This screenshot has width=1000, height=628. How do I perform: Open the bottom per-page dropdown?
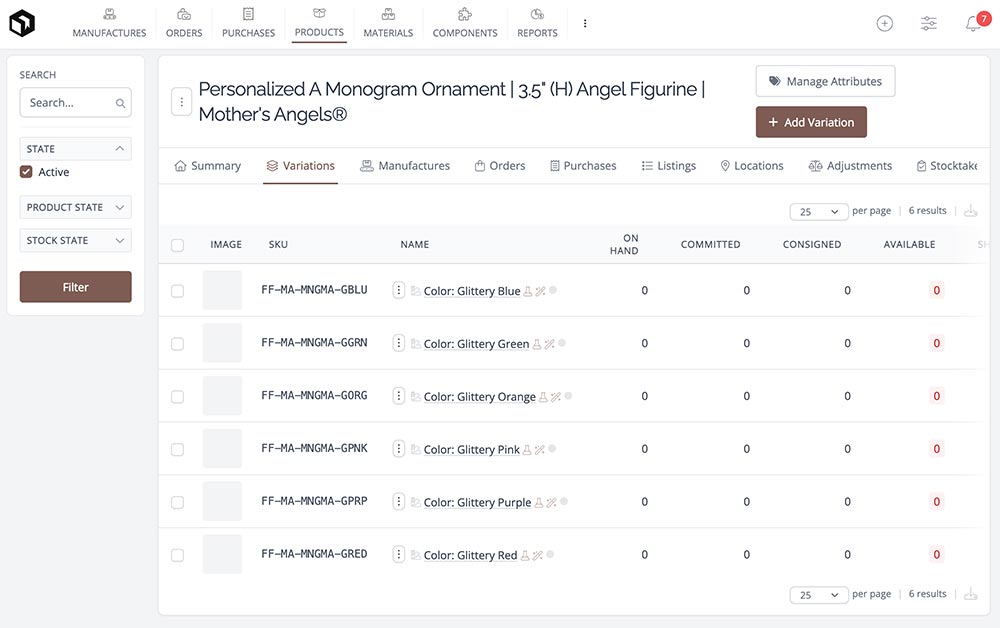(818, 595)
